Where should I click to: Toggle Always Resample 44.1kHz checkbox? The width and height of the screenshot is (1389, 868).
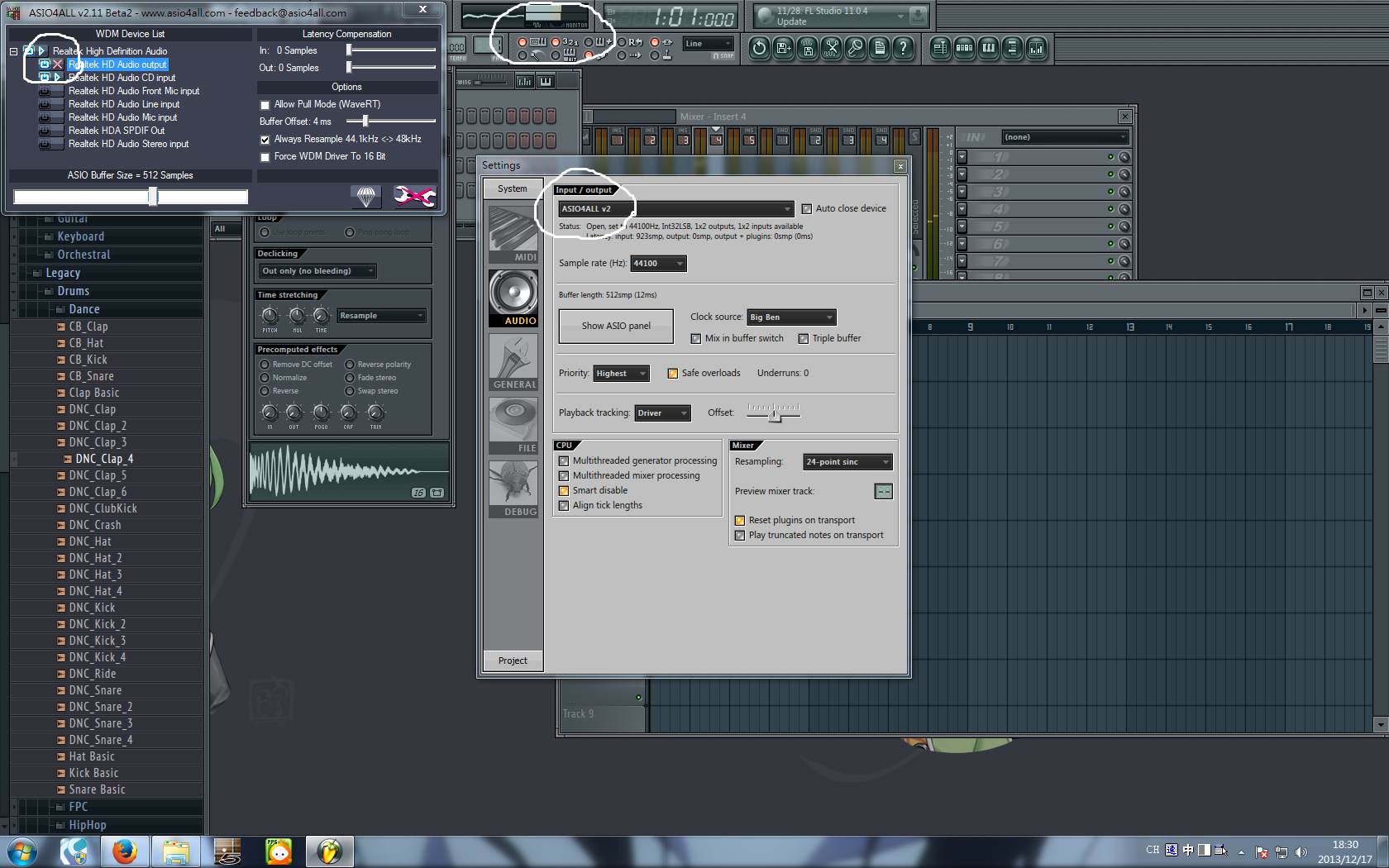pyautogui.click(x=265, y=140)
